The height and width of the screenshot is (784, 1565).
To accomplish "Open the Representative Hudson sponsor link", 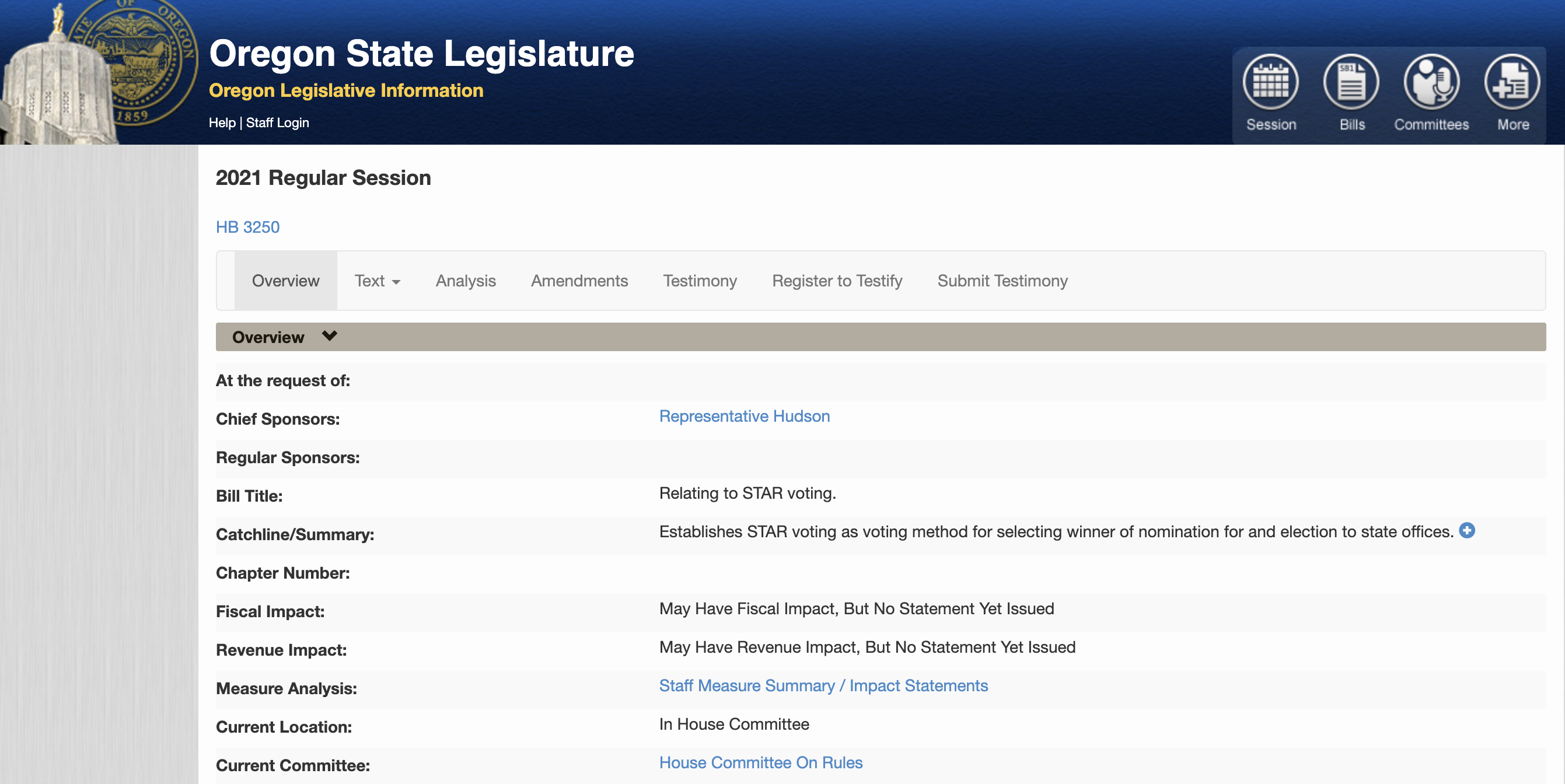I will pyautogui.click(x=744, y=416).
